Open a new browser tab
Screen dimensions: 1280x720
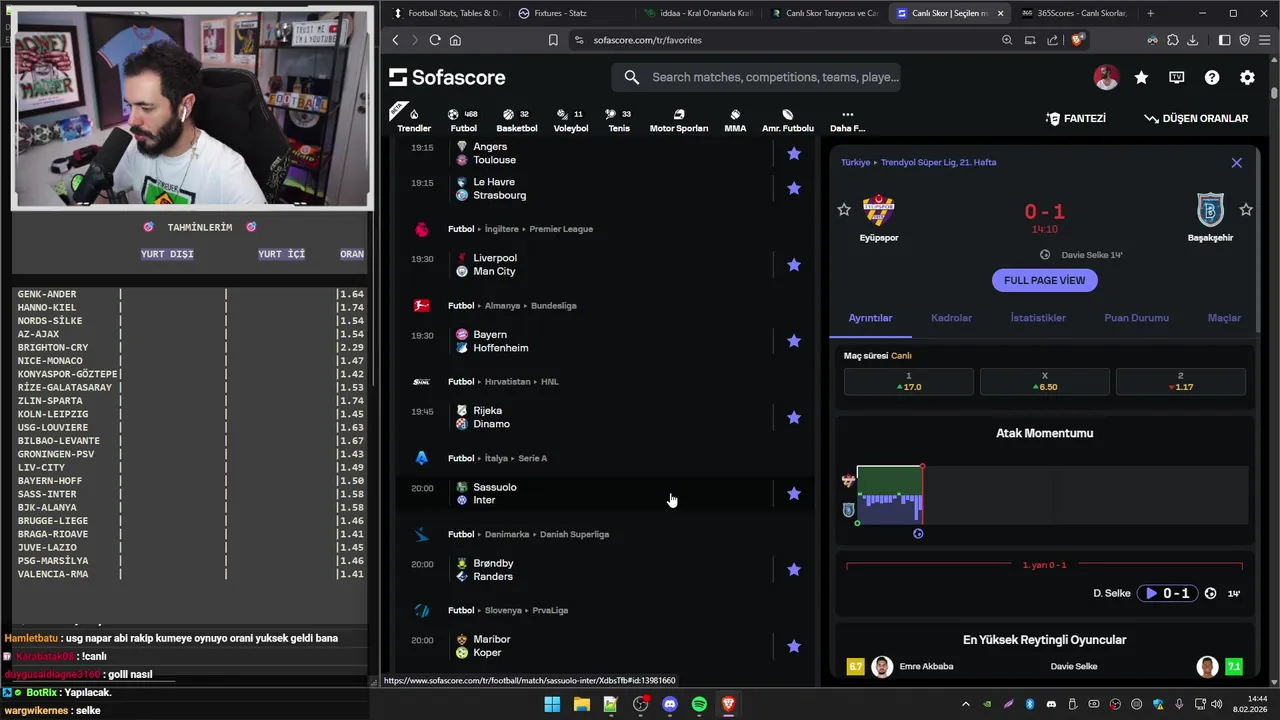1150,13
